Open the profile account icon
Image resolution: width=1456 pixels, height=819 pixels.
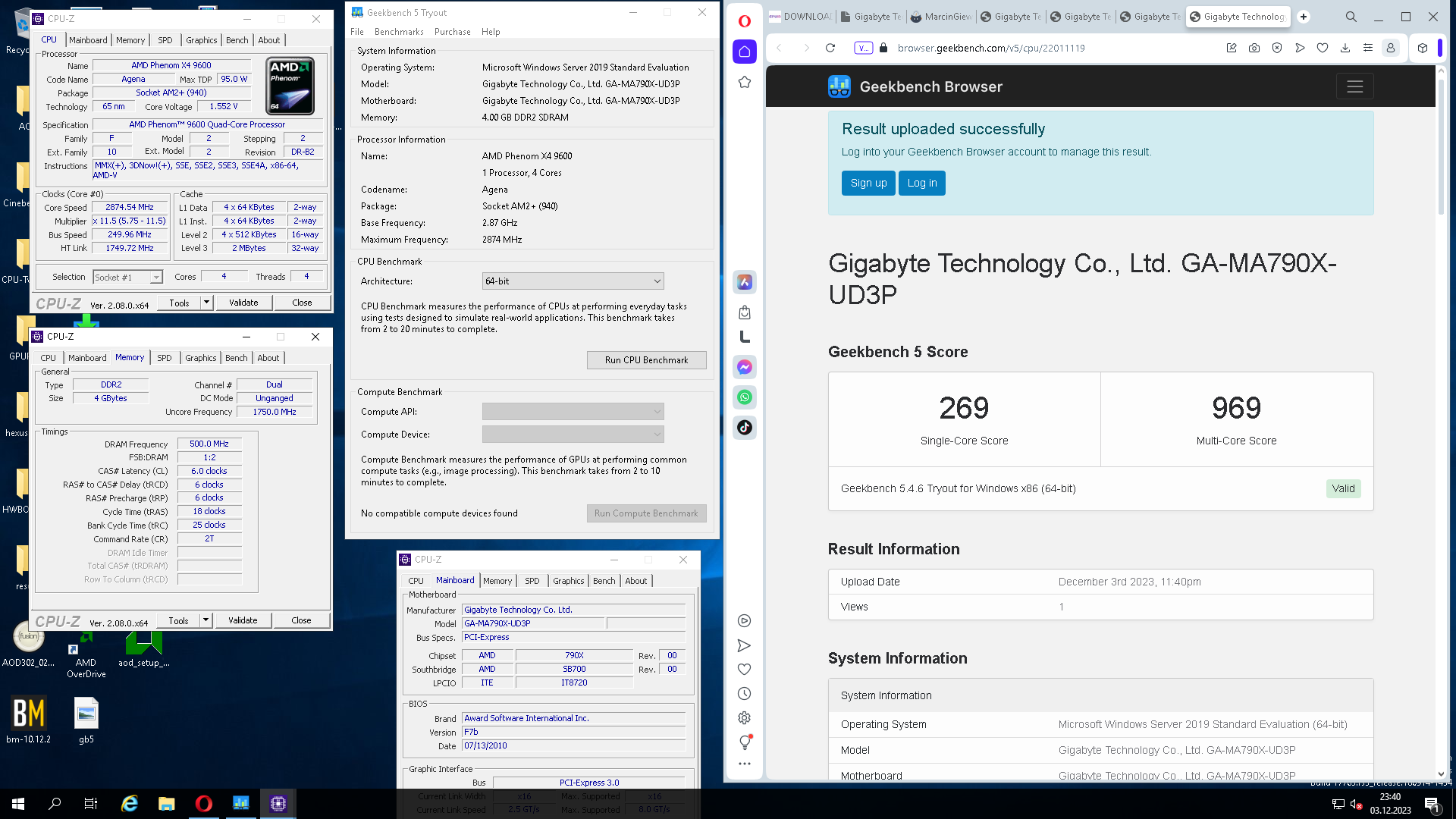1391,48
